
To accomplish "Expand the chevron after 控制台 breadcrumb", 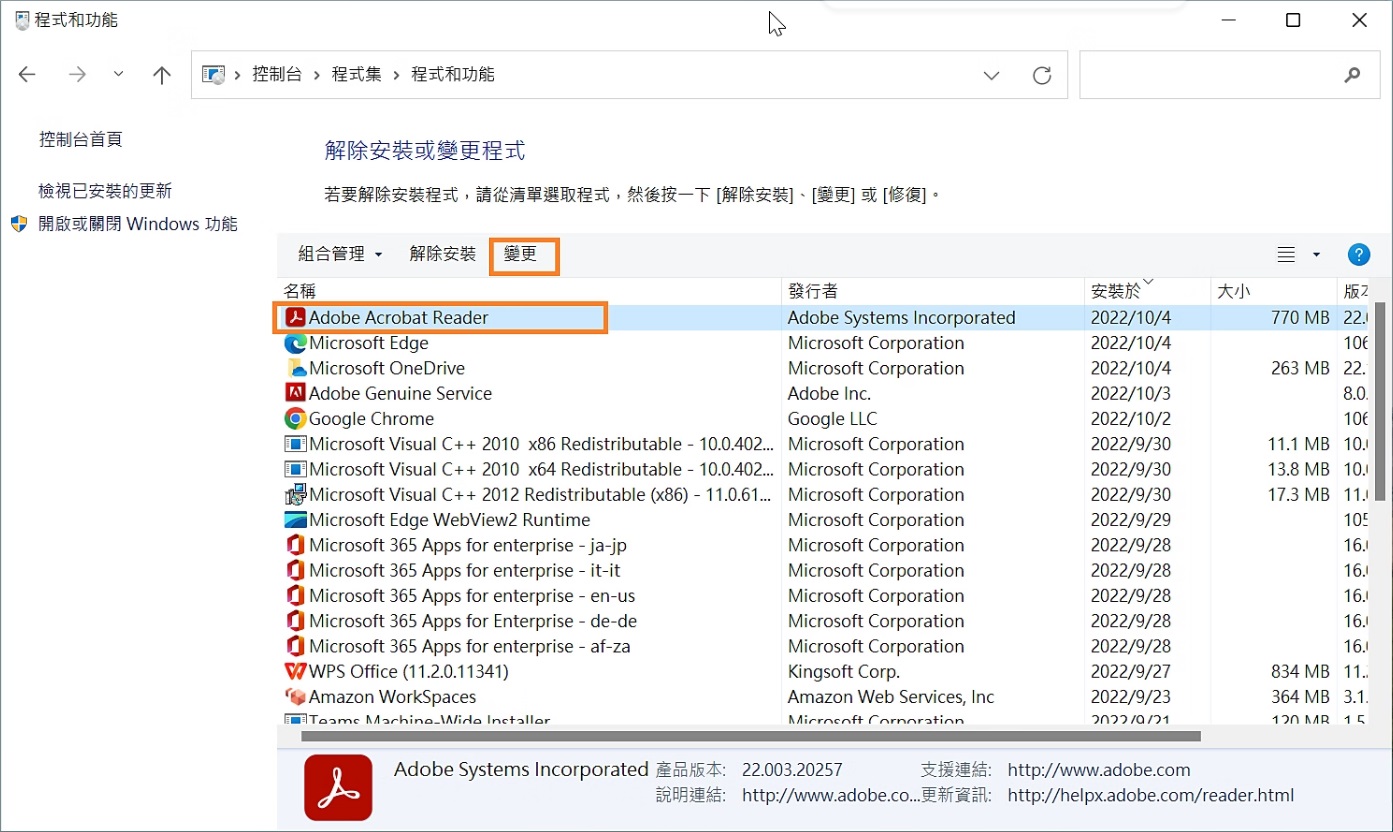I will pyautogui.click(x=316, y=75).
